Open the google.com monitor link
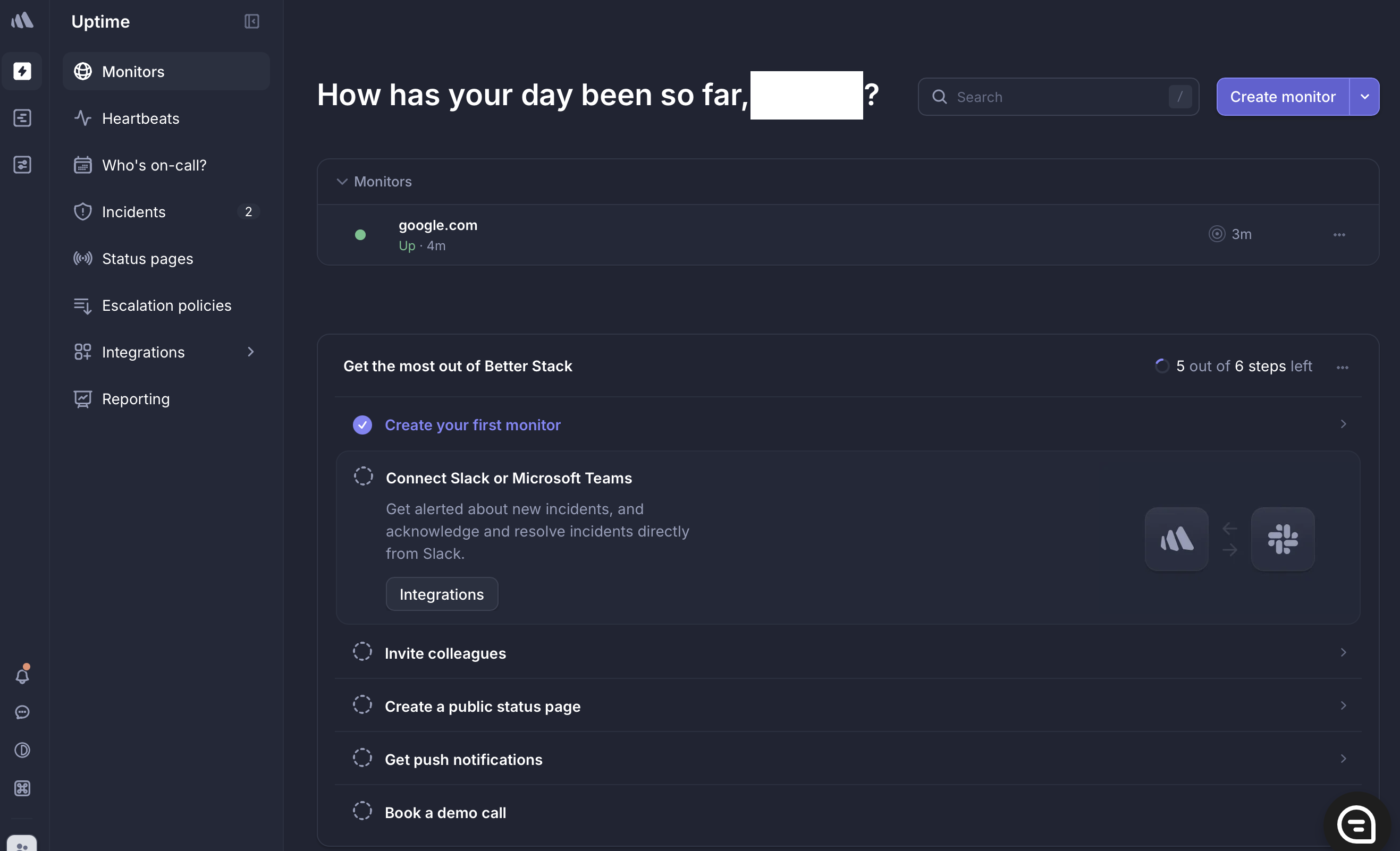This screenshot has height=851, width=1400. [437, 225]
